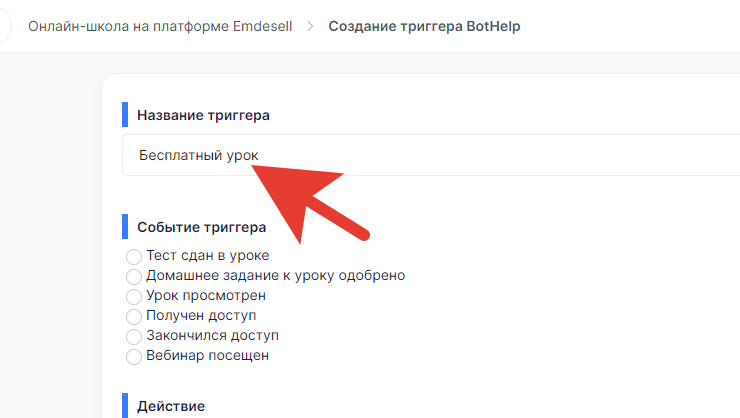
Task: Focus the trigger name field with 'Бесплатный урок'
Action: click(x=431, y=155)
